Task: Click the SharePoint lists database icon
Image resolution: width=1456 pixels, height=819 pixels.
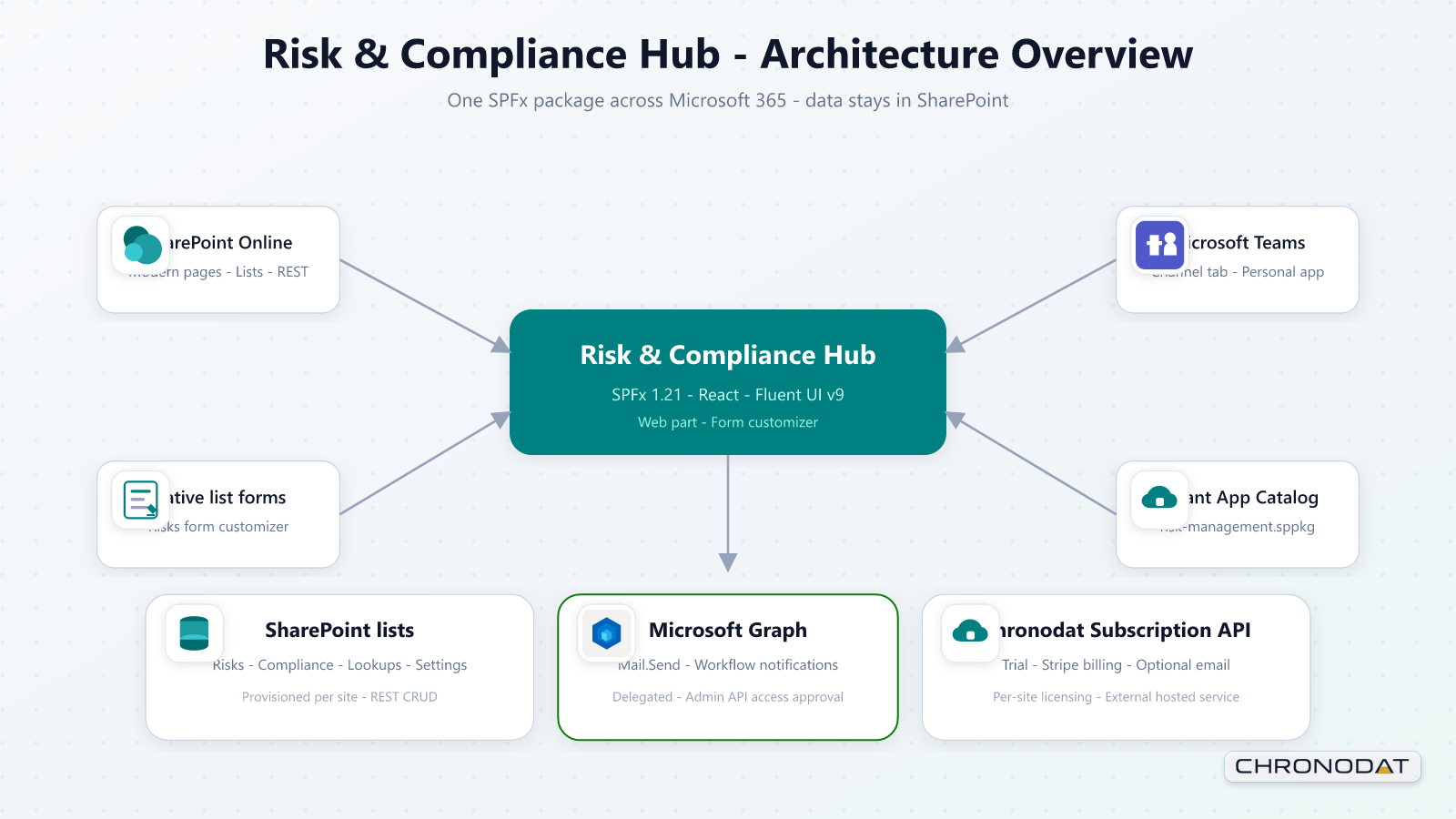Action: pos(195,633)
